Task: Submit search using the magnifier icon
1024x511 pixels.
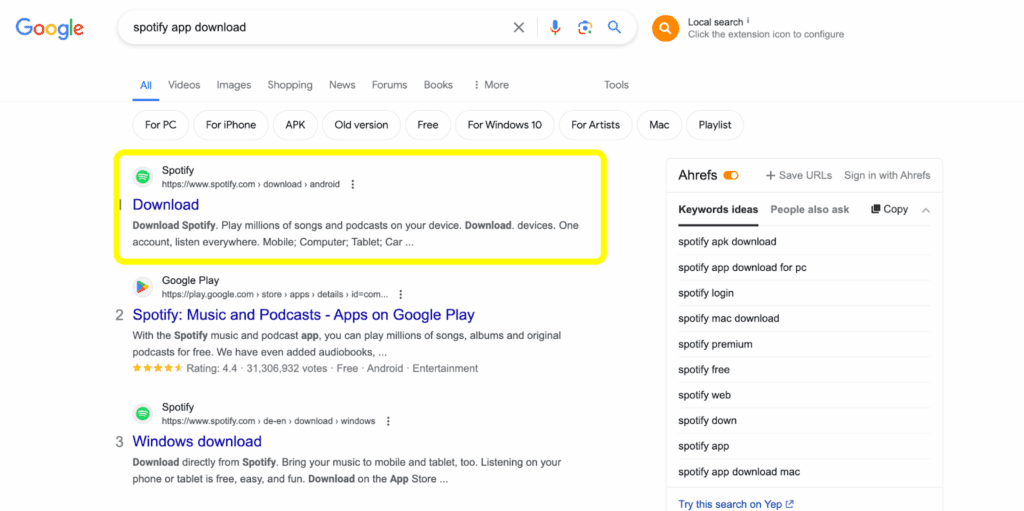Action: [x=614, y=27]
